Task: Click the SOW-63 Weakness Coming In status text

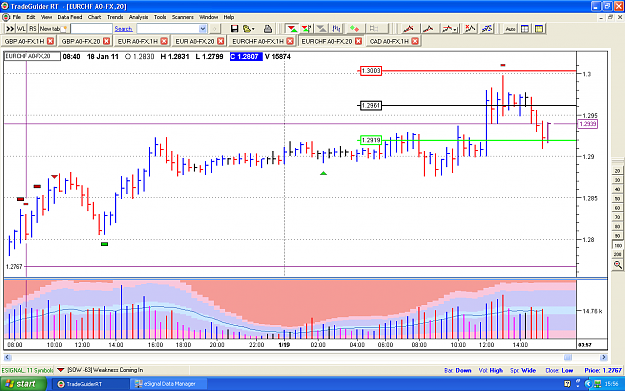Action: pyautogui.click(x=105, y=370)
